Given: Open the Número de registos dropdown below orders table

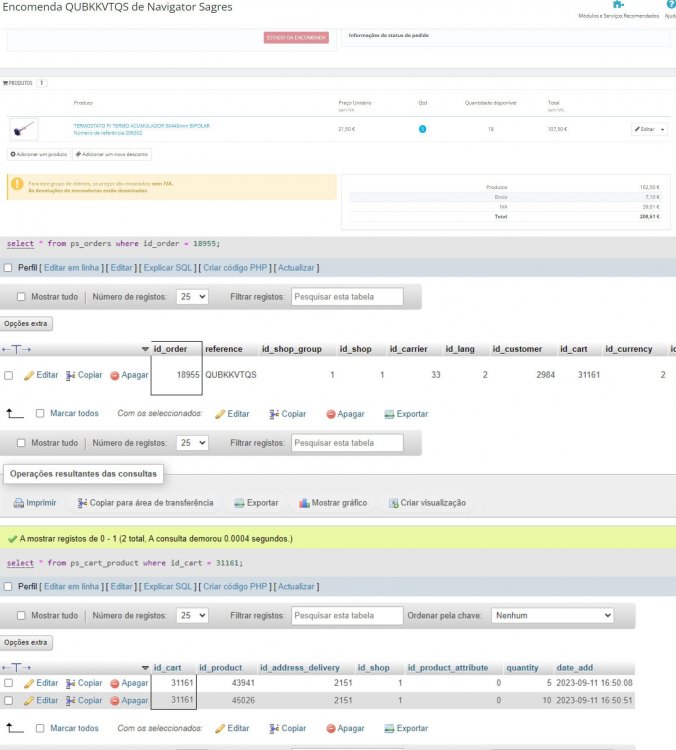Looking at the screenshot, I should tap(192, 443).
